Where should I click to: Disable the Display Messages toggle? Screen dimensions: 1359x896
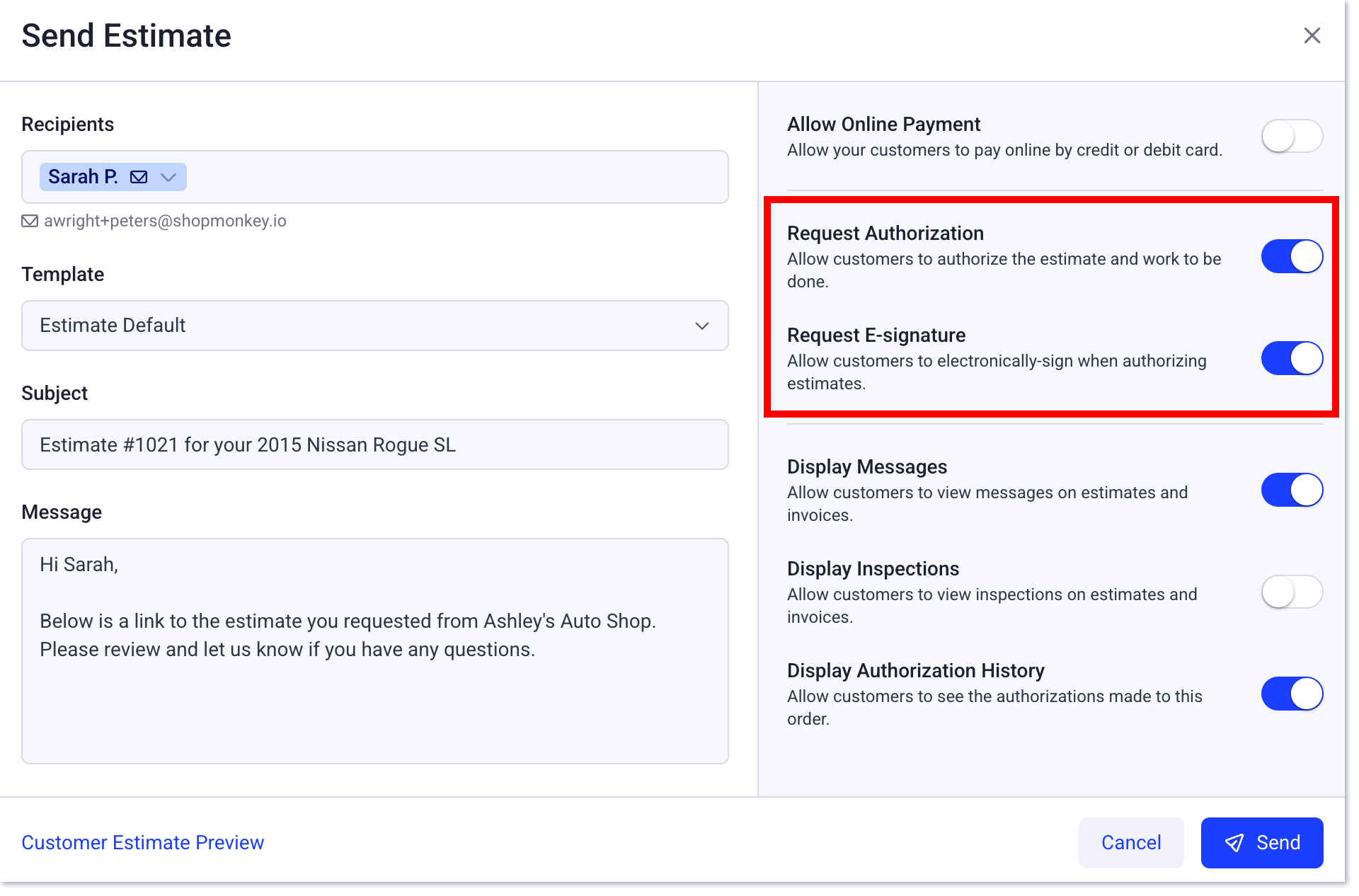(x=1291, y=489)
